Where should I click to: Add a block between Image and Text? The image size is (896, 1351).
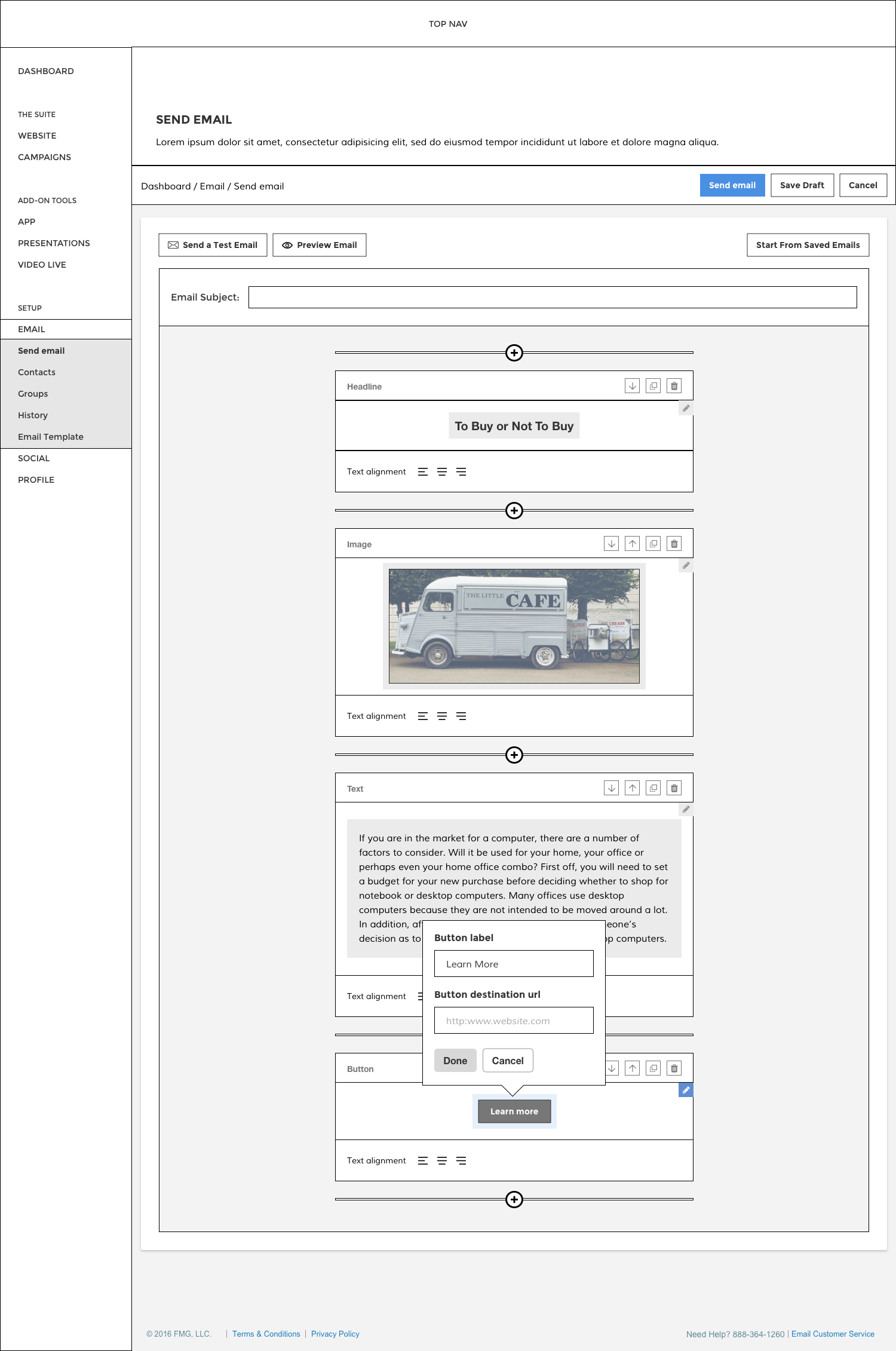click(x=514, y=755)
